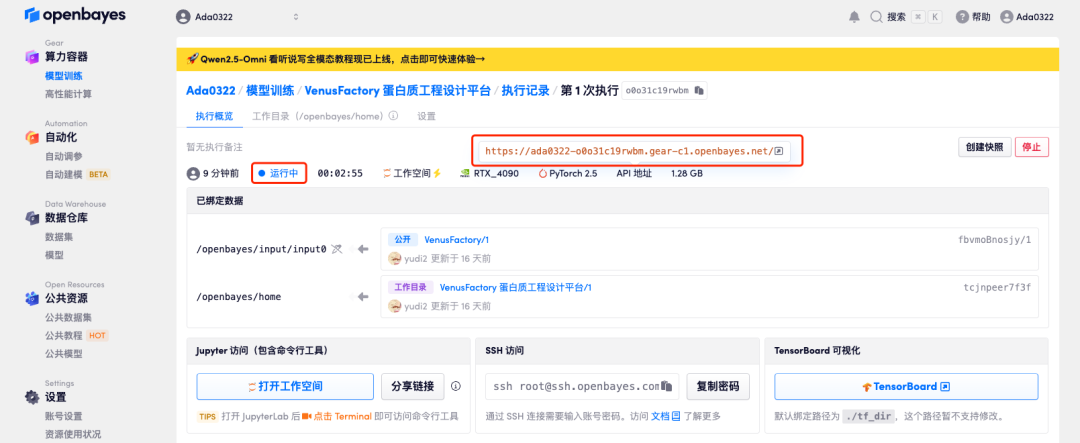The width and height of the screenshot is (1080, 443).
Task: Click the 创建快照 button
Action: tap(983, 147)
